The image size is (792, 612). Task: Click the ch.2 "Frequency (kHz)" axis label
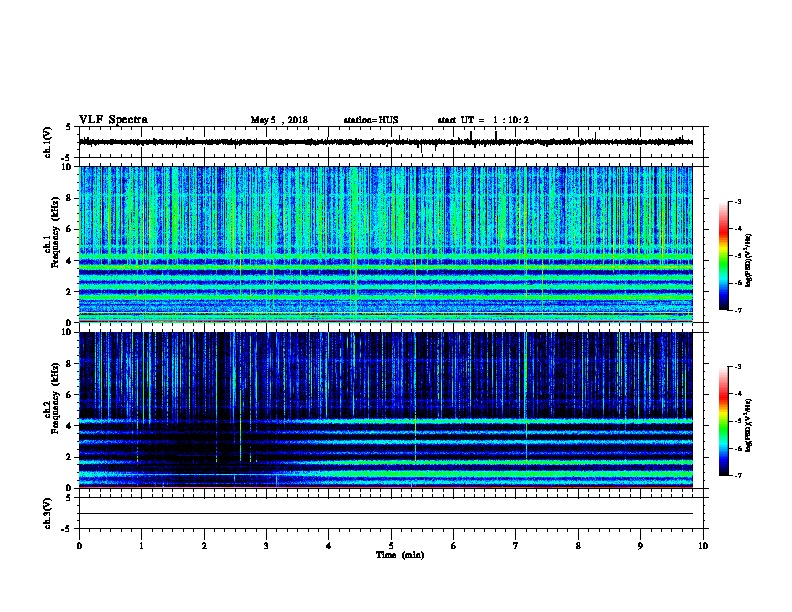tap(55, 398)
